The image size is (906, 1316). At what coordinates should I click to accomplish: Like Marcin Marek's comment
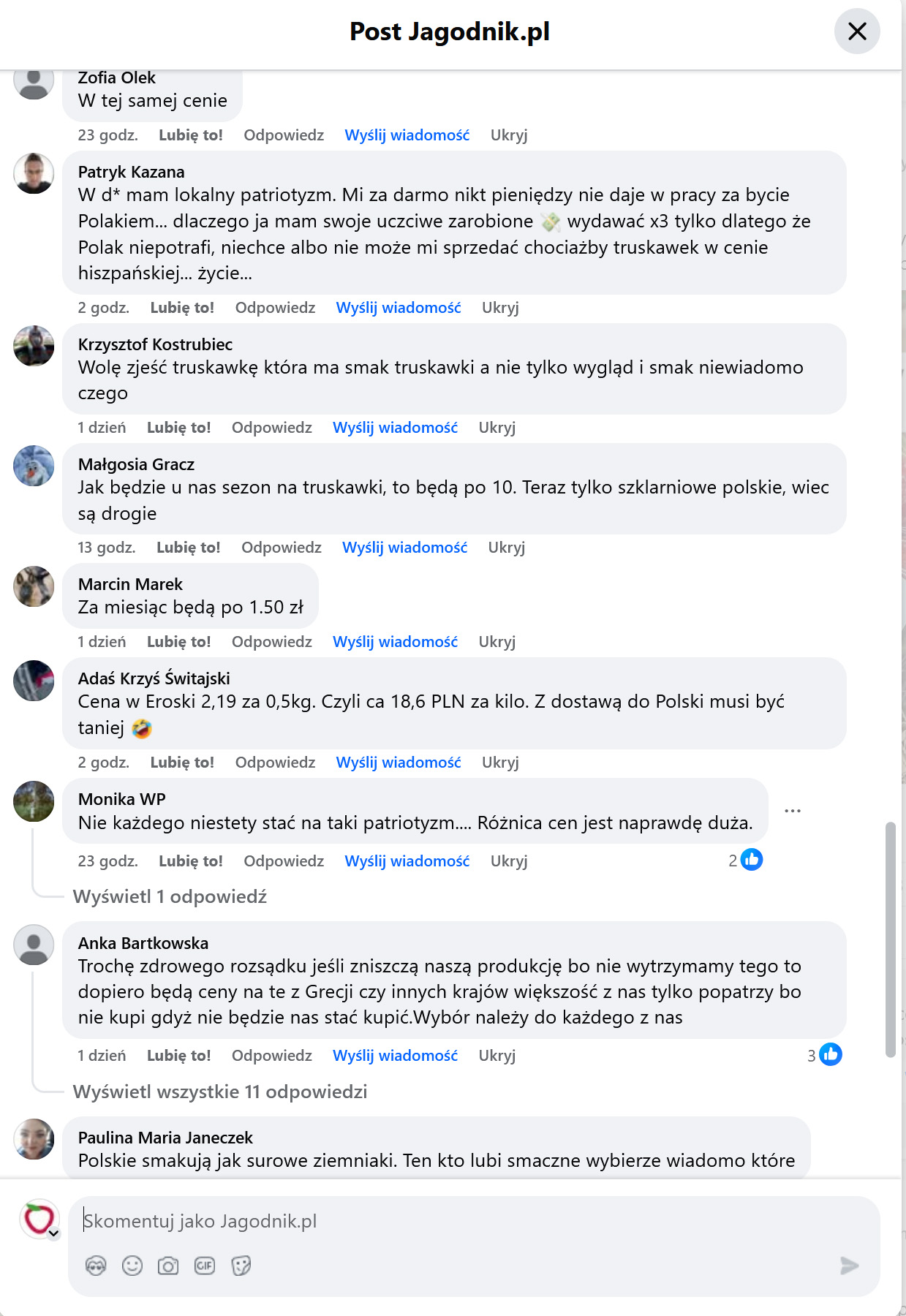[x=178, y=642]
